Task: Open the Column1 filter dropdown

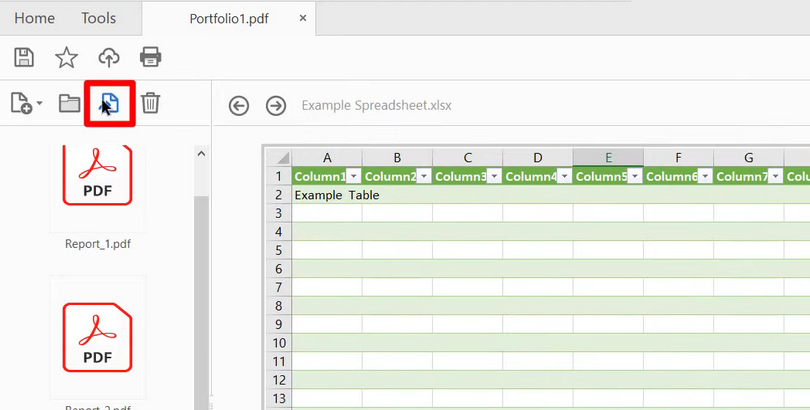Action: [353, 177]
